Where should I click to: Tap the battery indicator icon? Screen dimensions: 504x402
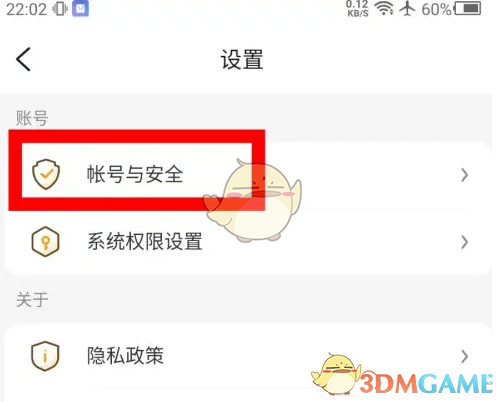468,8
